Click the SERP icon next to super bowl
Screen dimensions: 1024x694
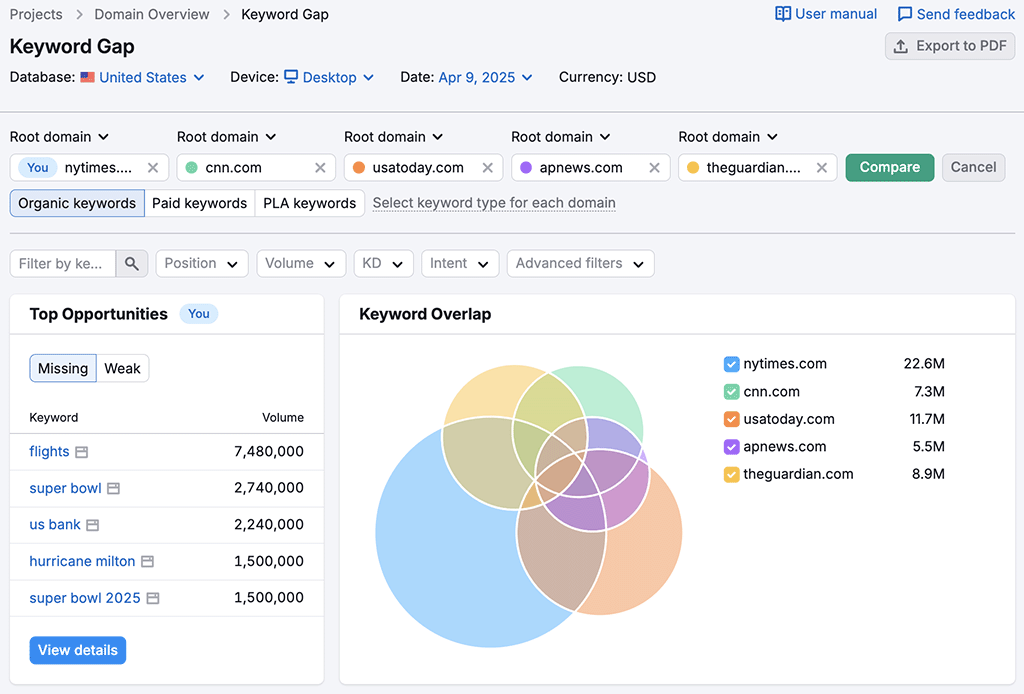pyautogui.click(x=114, y=488)
